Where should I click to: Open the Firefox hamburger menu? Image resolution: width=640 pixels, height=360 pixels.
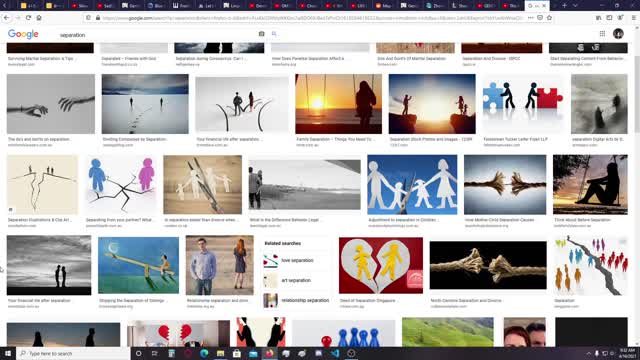[633, 18]
